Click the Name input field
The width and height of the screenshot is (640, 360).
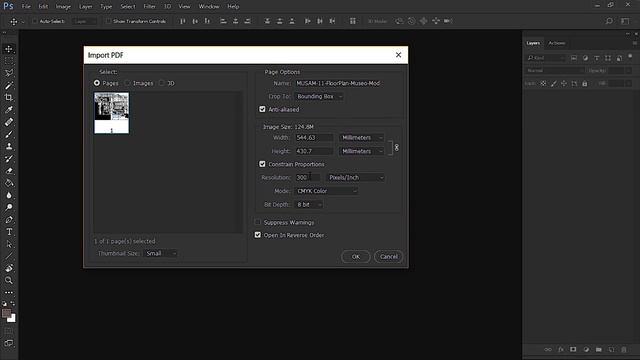click(338, 83)
